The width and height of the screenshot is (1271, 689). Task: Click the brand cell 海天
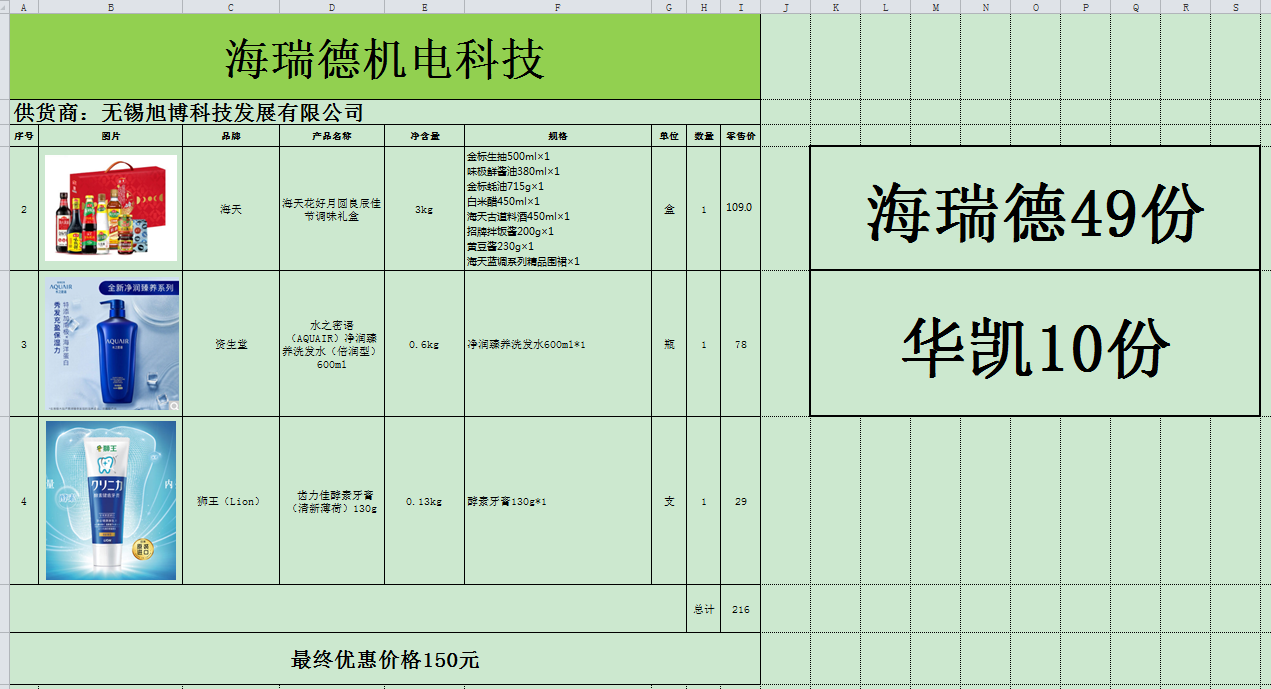click(x=231, y=209)
